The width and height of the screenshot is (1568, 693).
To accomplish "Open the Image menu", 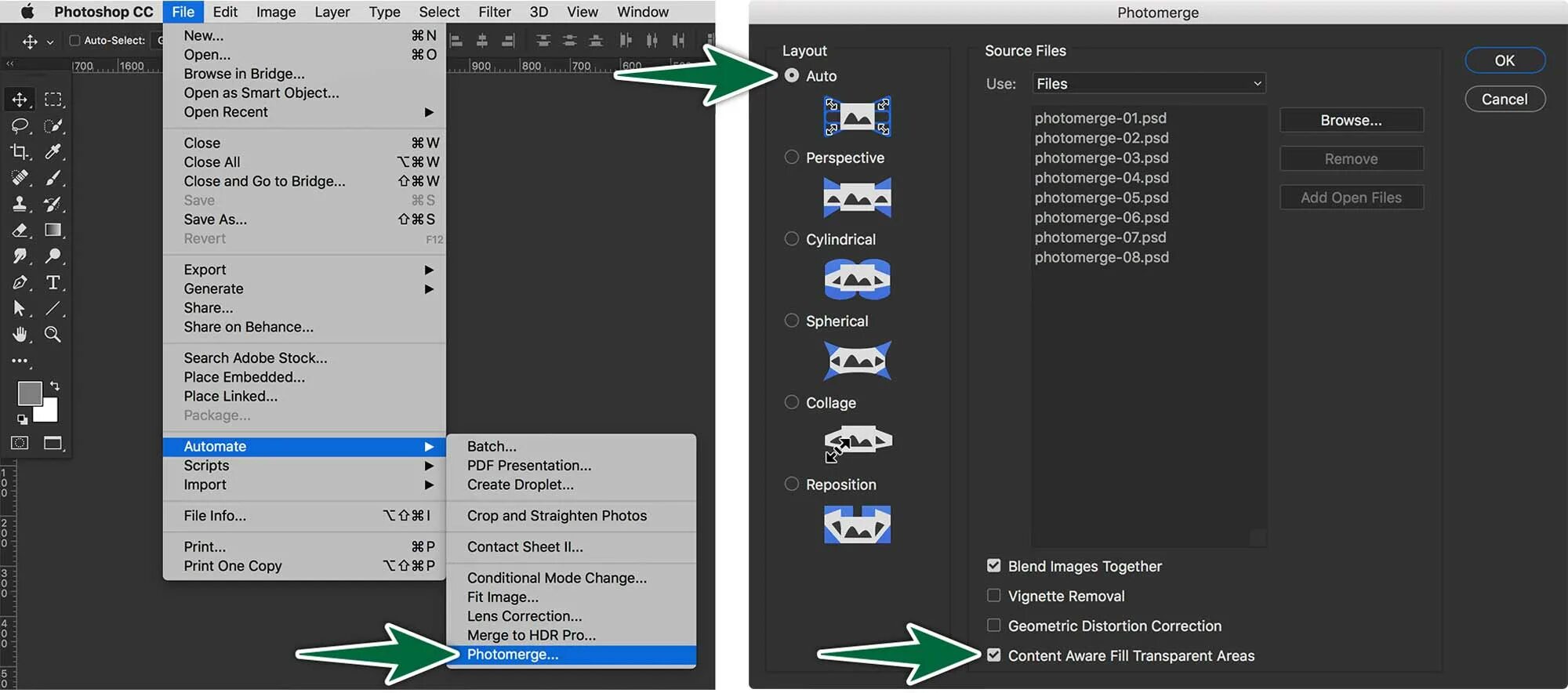I will coord(276,12).
